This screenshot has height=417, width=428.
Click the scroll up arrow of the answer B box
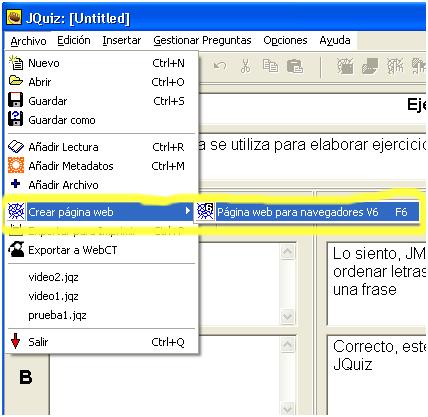click(288, 345)
